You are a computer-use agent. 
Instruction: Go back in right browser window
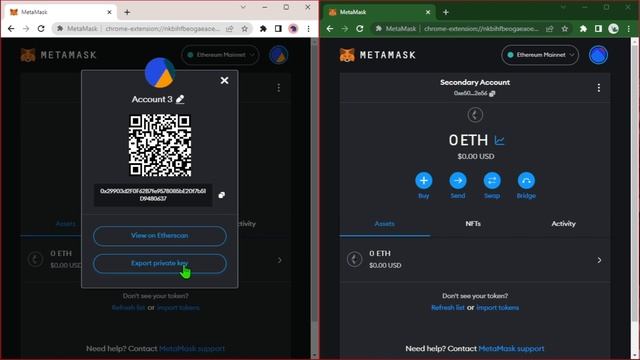pyautogui.click(x=330, y=29)
